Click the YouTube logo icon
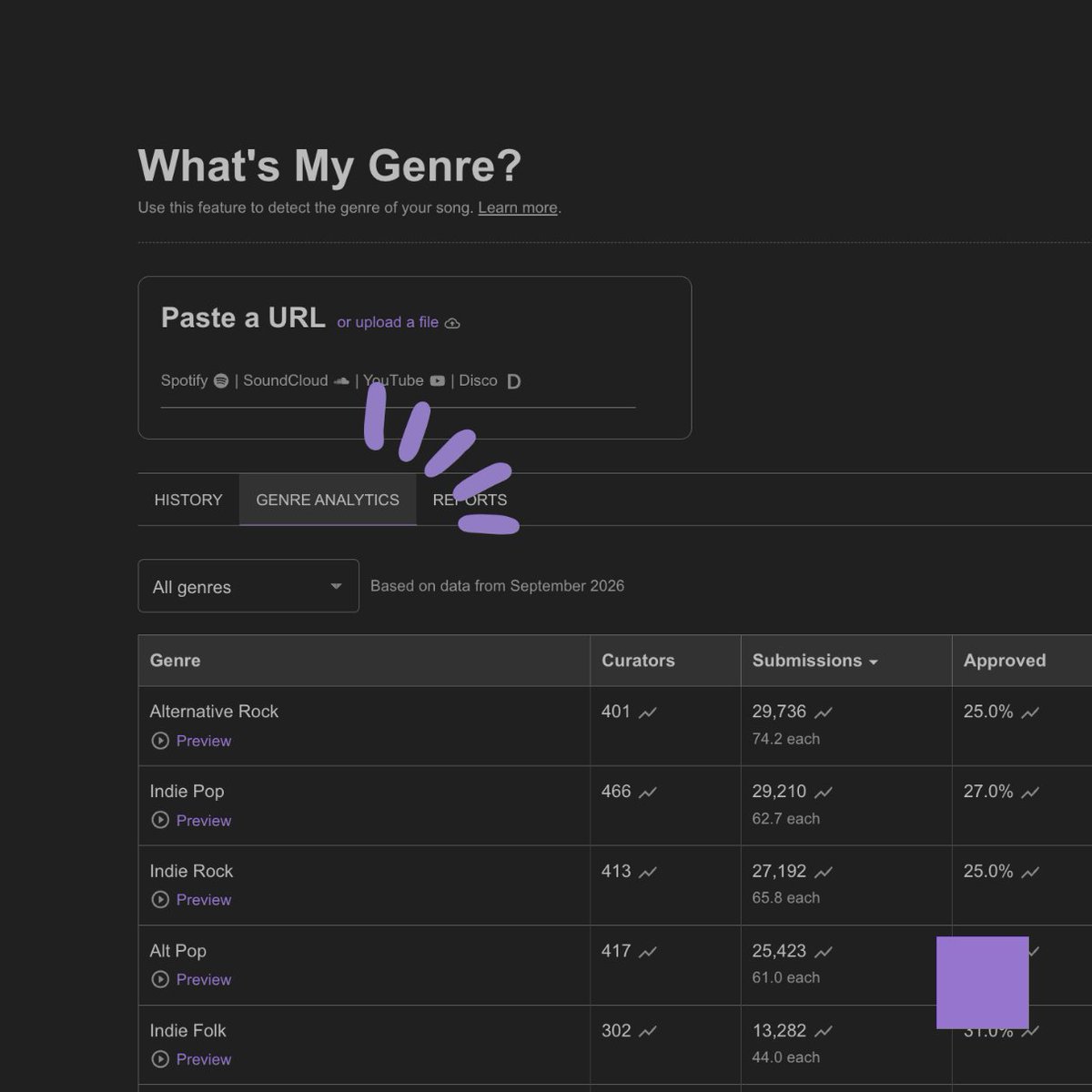 [438, 381]
